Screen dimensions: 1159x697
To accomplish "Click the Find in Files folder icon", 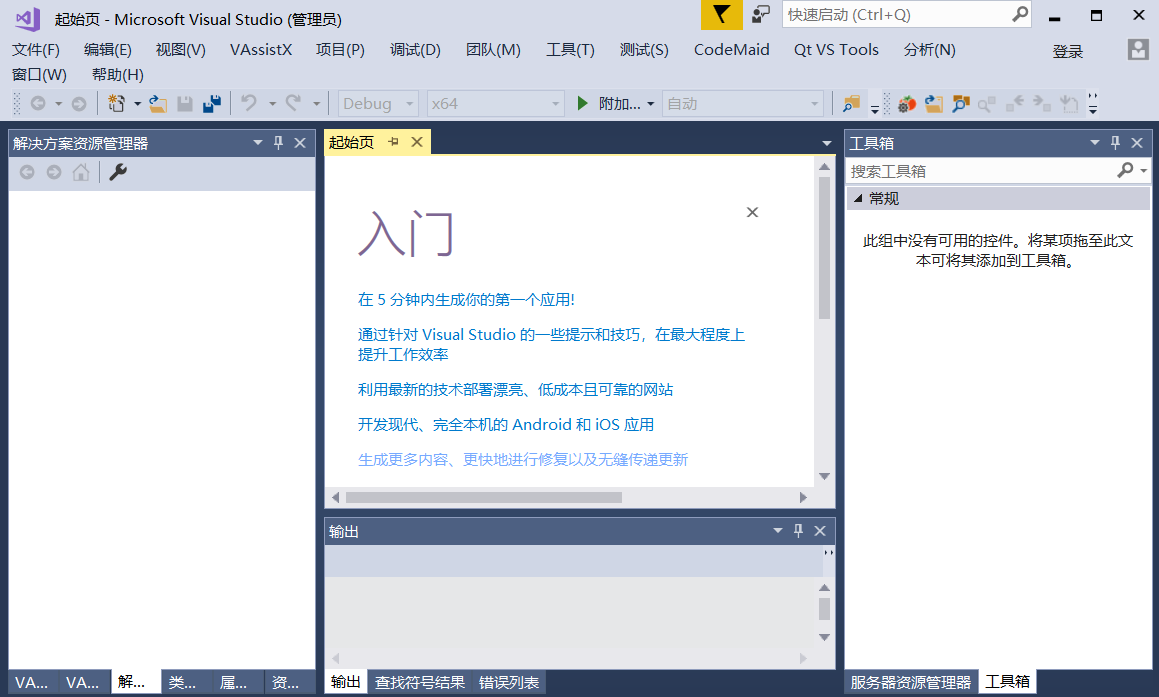I will click(x=852, y=104).
